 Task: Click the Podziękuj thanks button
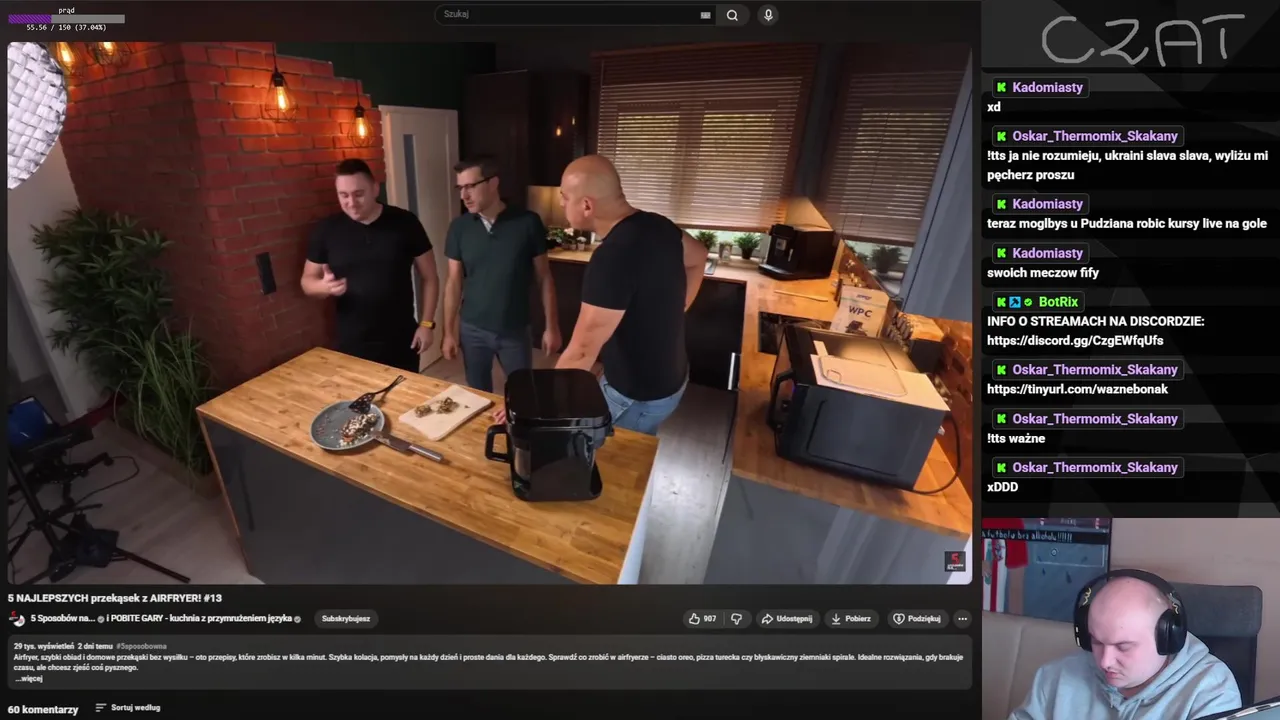(x=917, y=619)
